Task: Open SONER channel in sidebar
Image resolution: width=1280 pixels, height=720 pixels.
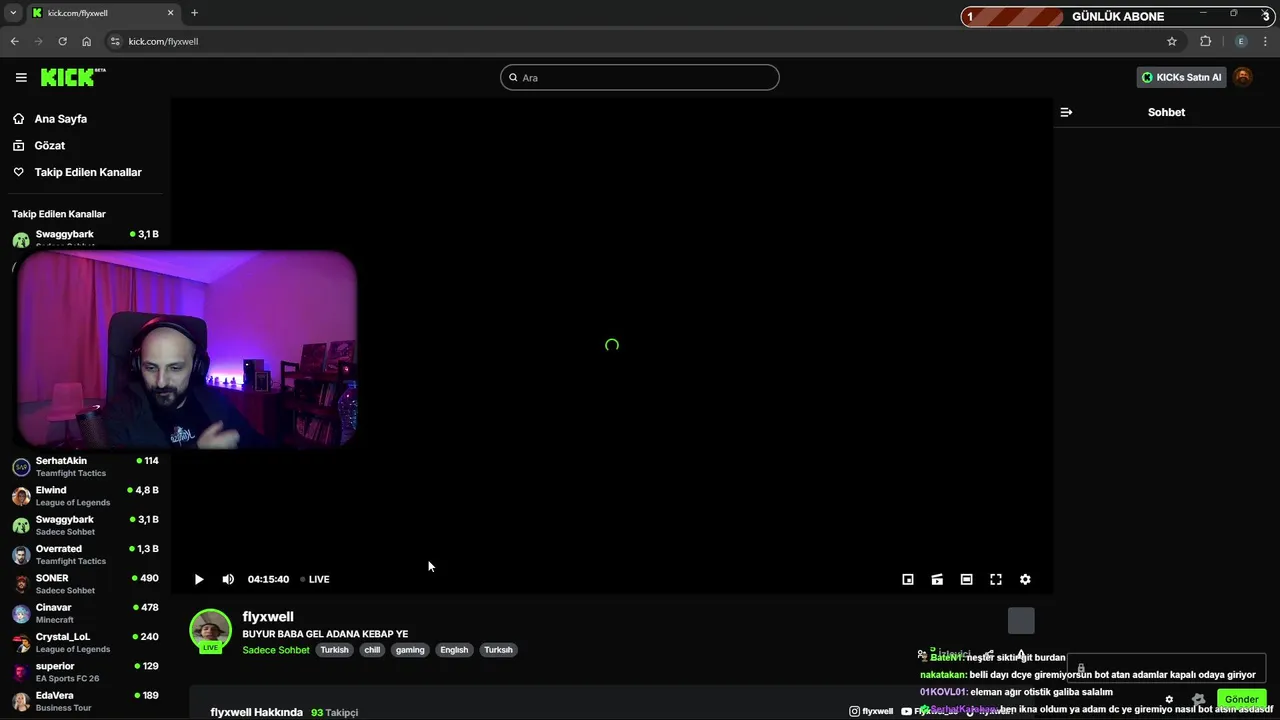Action: 85,584
